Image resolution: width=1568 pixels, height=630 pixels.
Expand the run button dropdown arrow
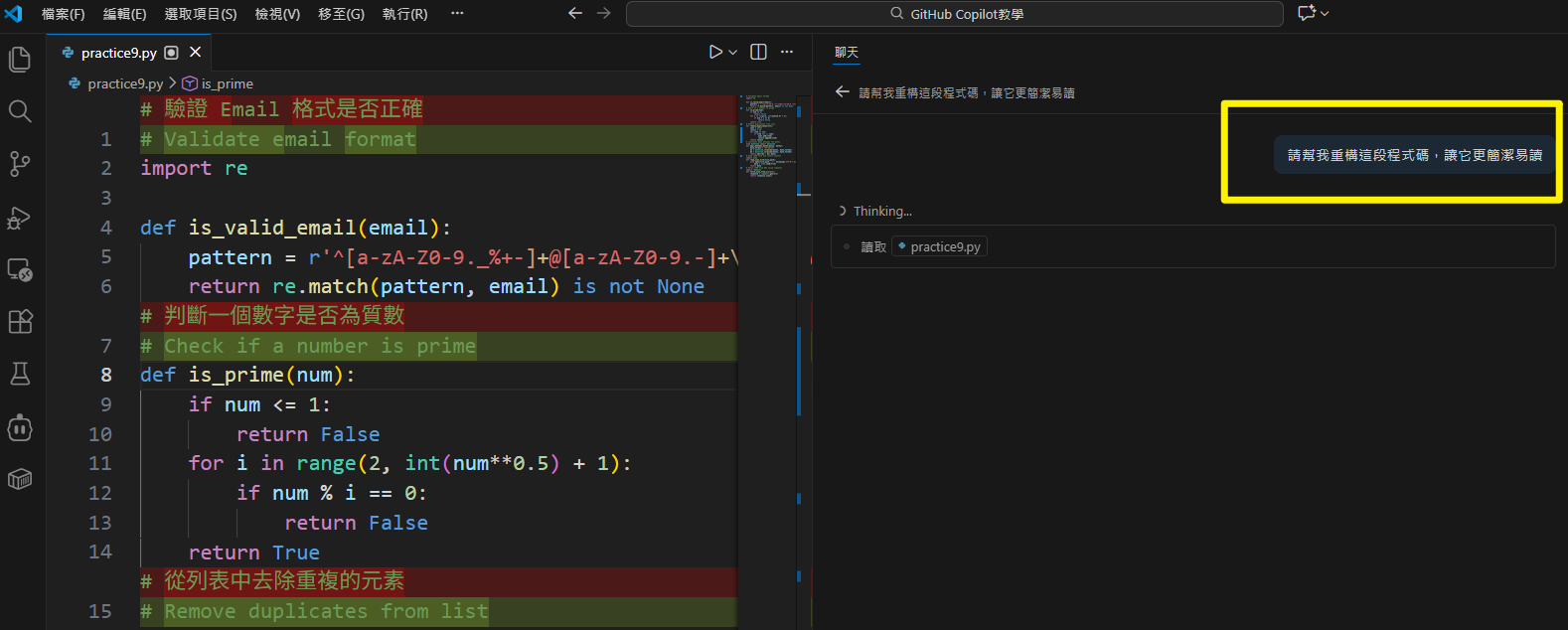point(733,52)
